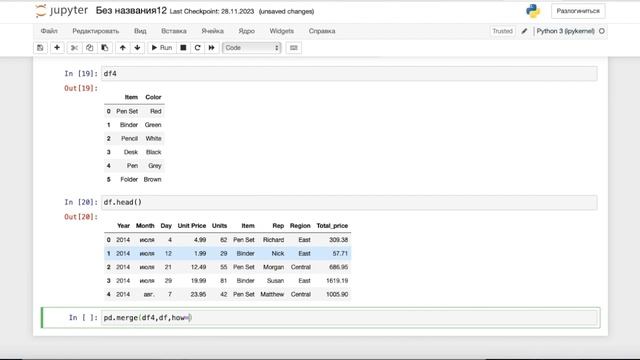Click the Susan cell in Rep column

276,281
